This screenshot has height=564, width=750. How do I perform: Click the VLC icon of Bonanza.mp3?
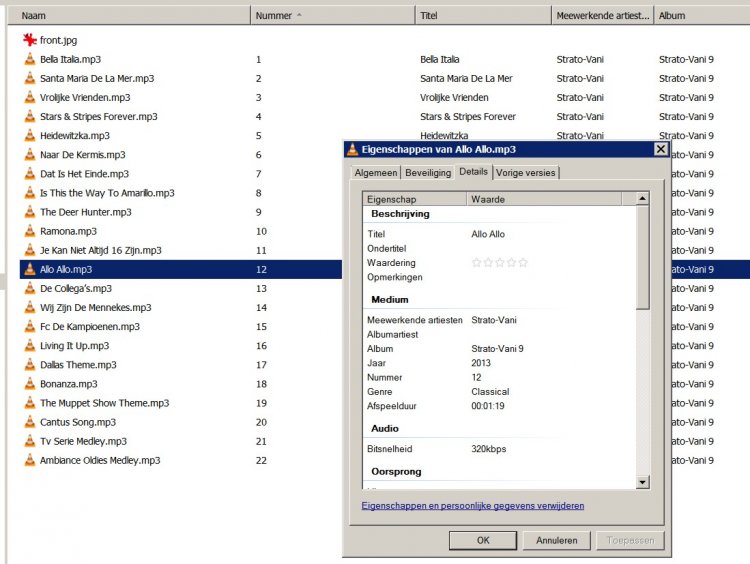(29, 384)
